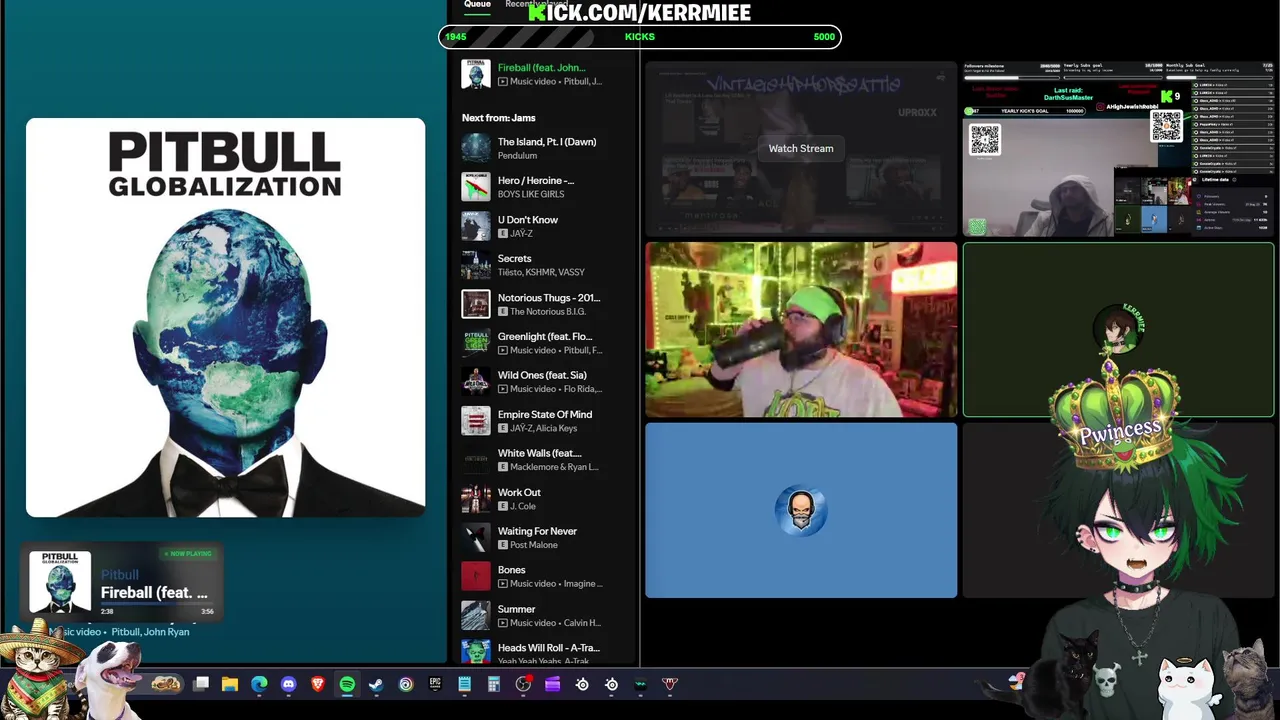Select Heads Will Roll album art thumbnail
Image resolution: width=1280 pixels, height=720 pixels.
[x=476, y=652]
